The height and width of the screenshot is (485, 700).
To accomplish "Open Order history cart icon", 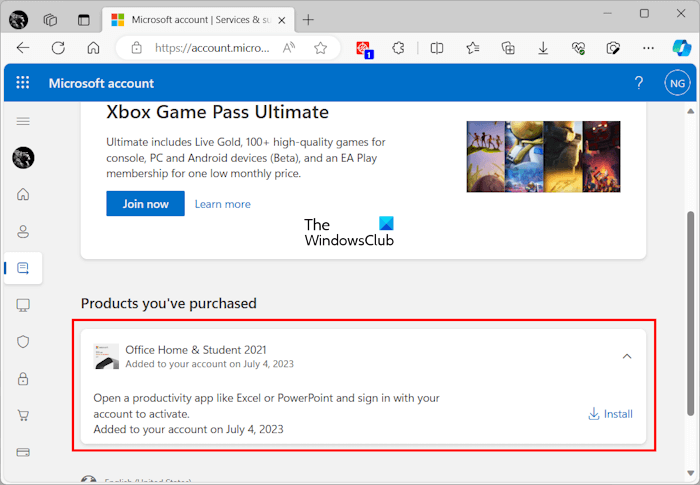I will [x=23, y=415].
